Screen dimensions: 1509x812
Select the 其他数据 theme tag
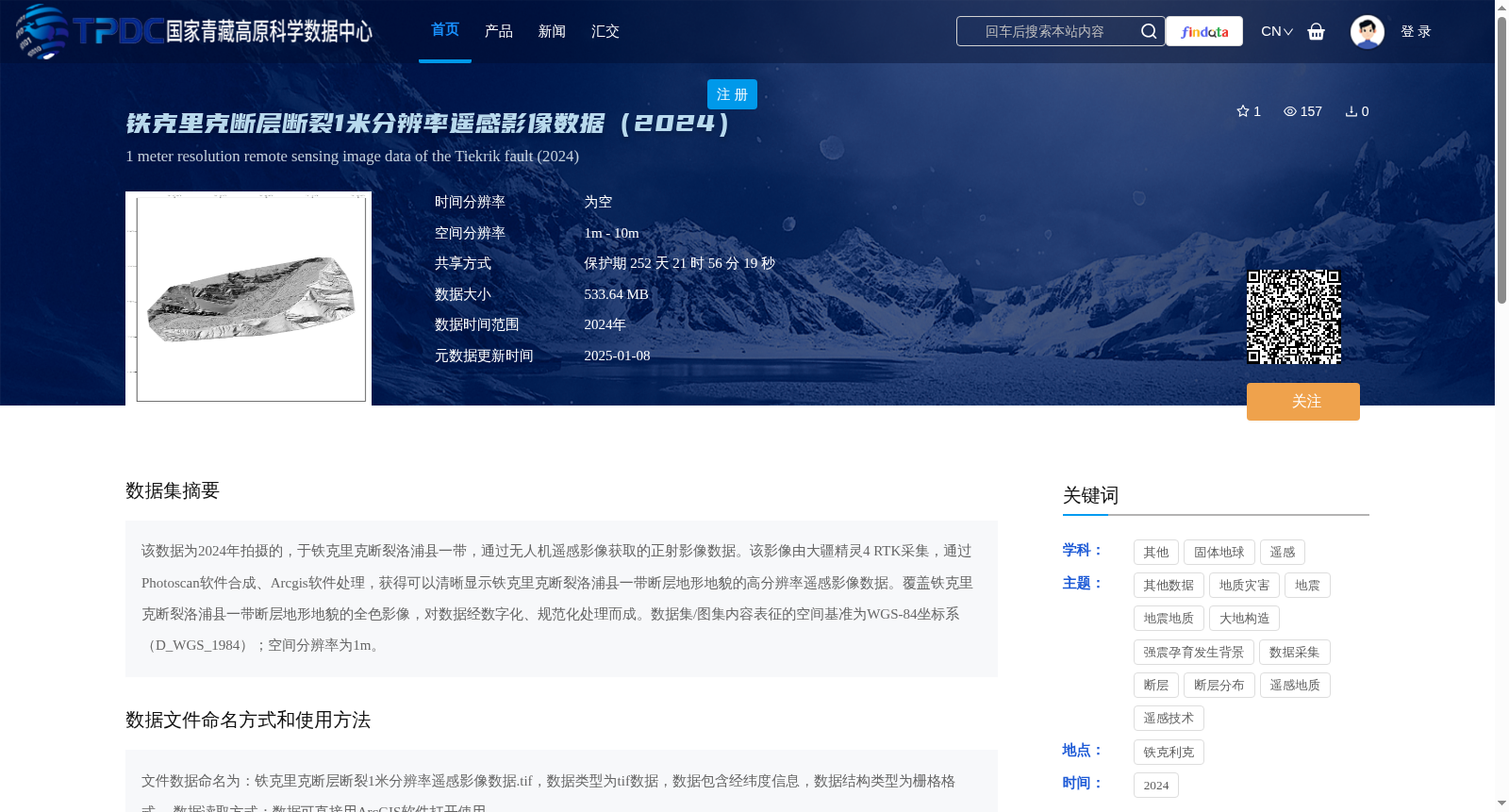pyautogui.click(x=1169, y=586)
